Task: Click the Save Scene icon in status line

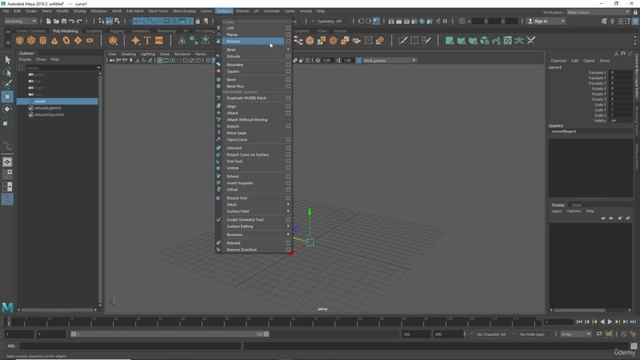Action: [x=64, y=21]
